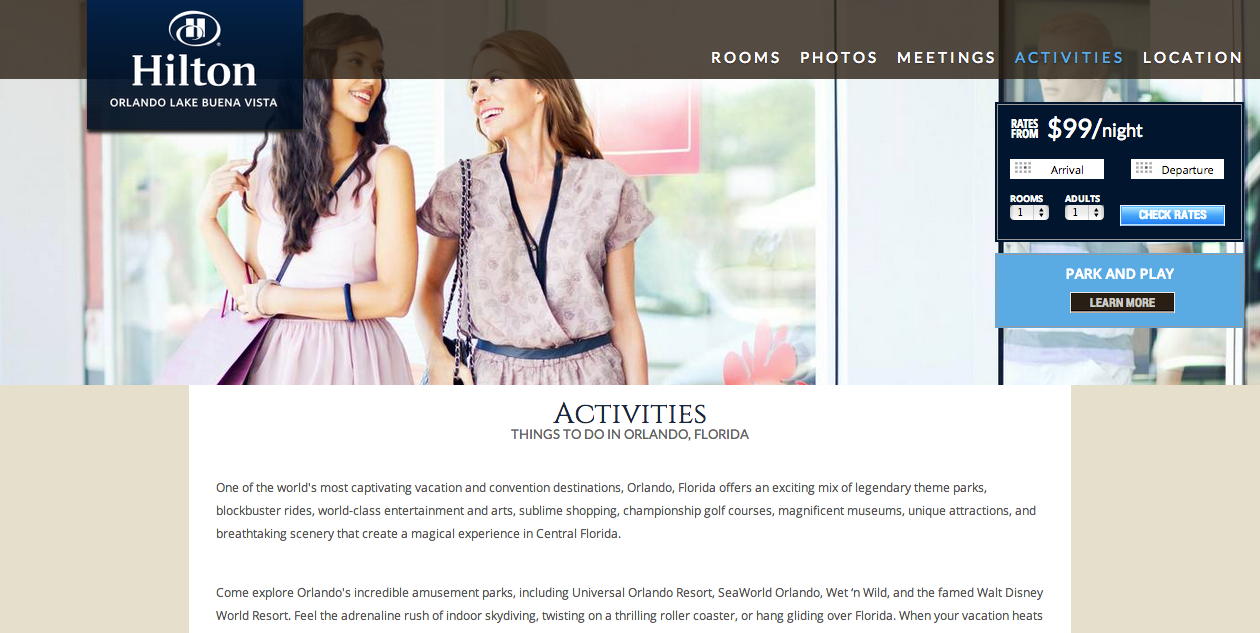
Task: Click the Hilton wordmark text
Action: 194,70
